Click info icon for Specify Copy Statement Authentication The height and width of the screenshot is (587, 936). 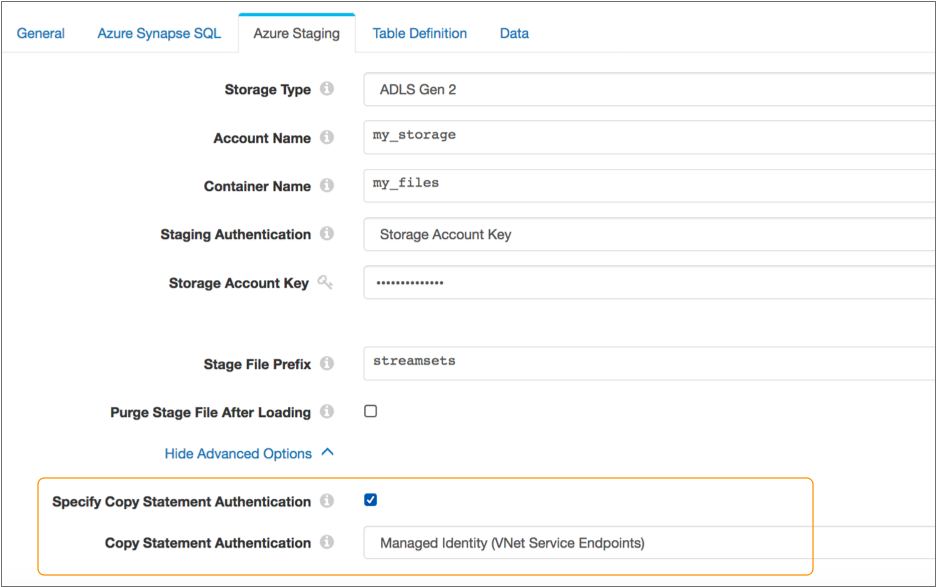[x=326, y=501]
